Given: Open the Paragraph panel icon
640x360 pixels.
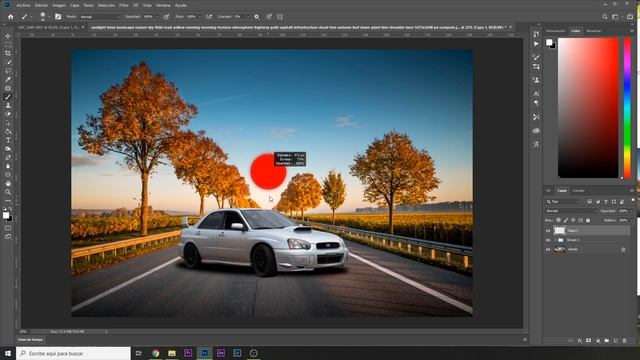Looking at the screenshot, I should 536,103.
